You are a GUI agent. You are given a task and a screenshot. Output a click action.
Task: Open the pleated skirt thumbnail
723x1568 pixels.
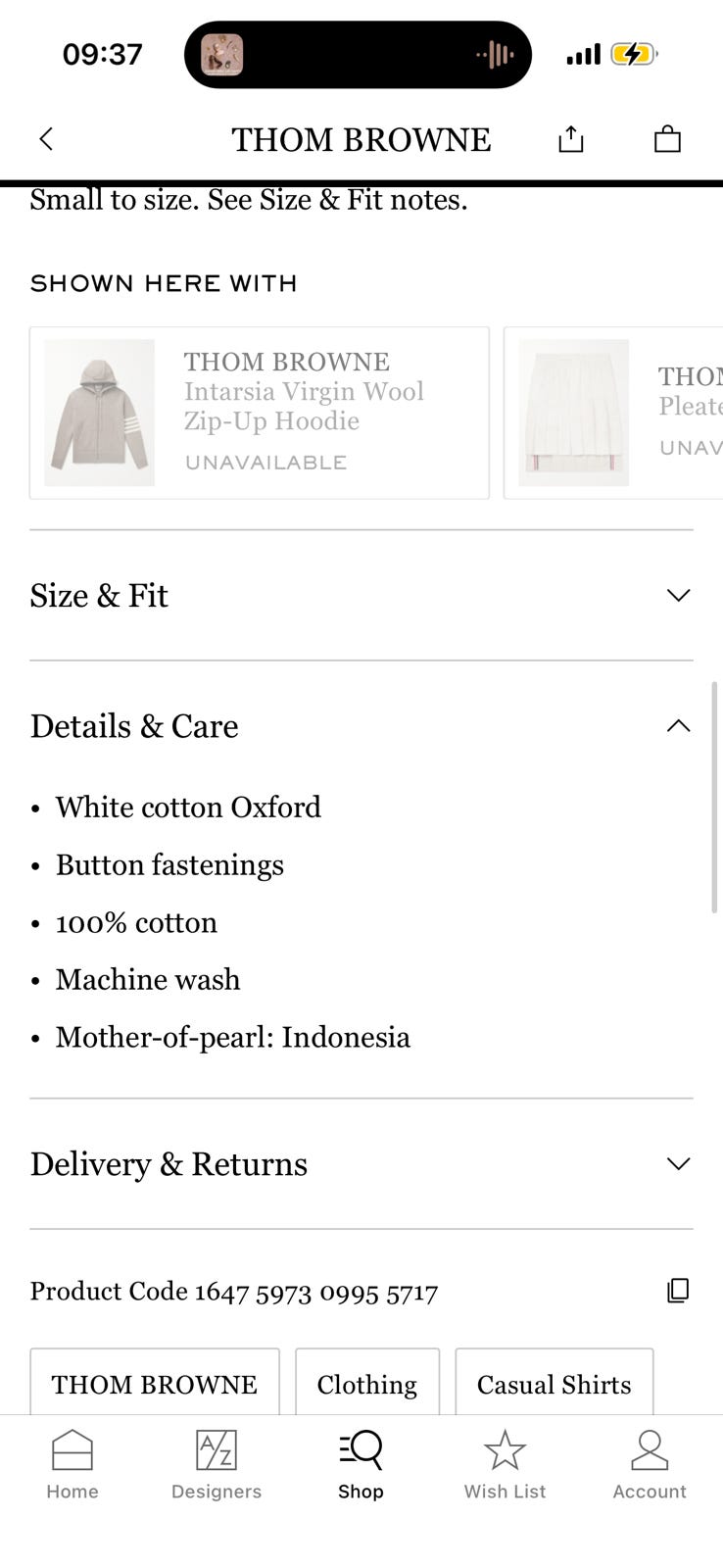tap(574, 413)
